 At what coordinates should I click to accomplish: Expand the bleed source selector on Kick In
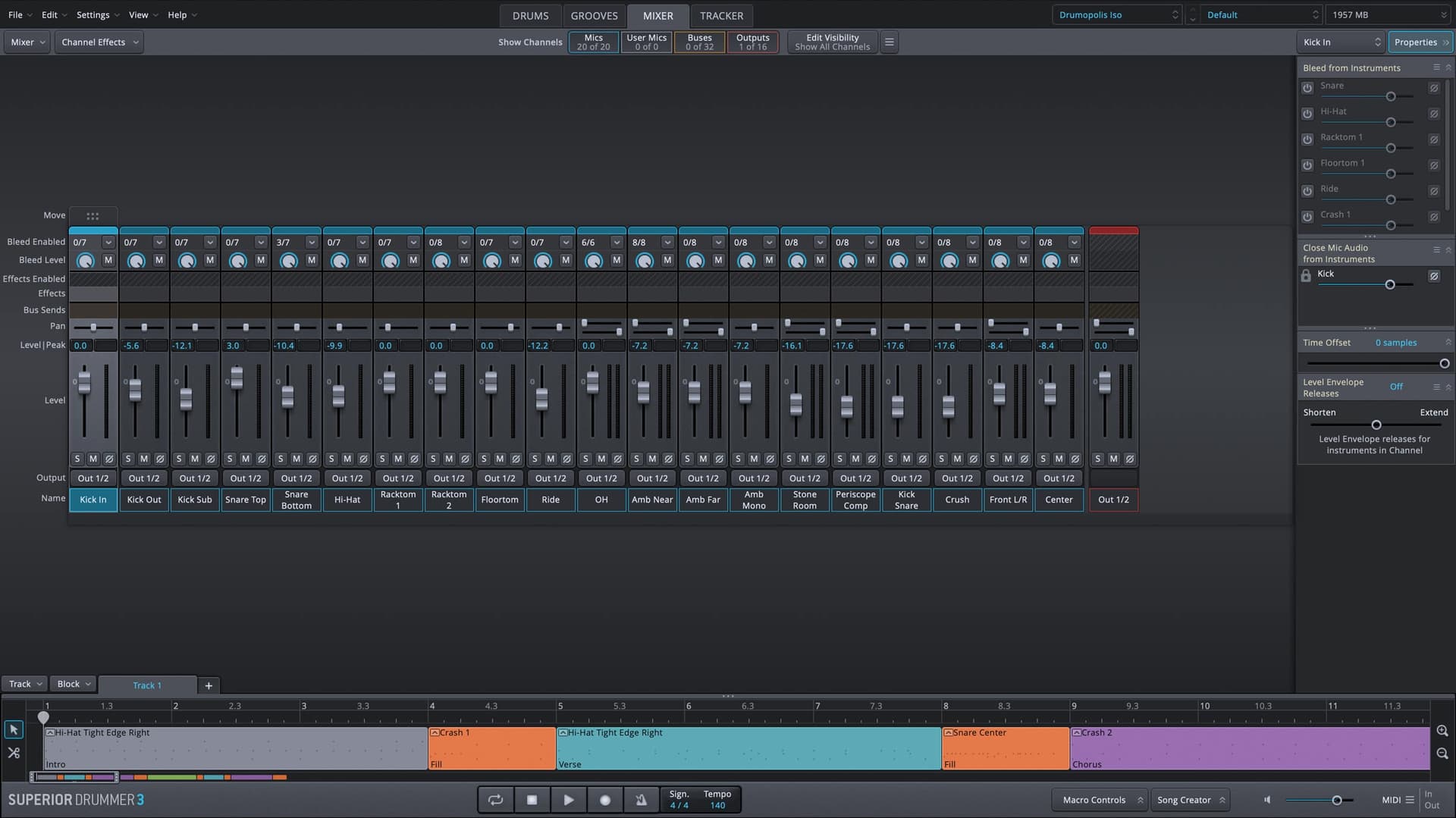(108, 242)
